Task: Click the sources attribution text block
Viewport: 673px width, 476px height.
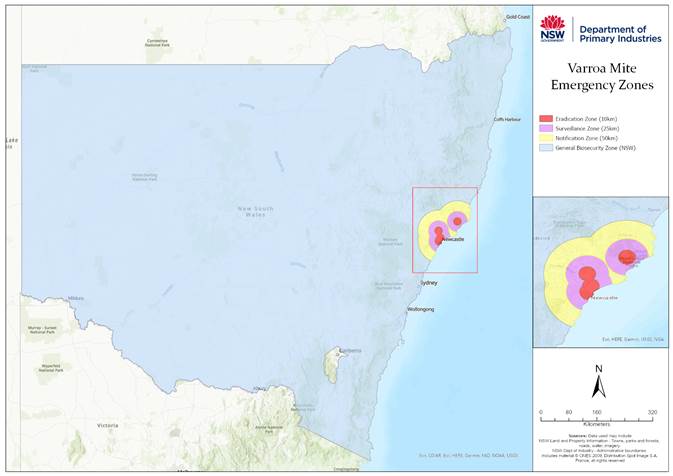Action: [x=597, y=451]
